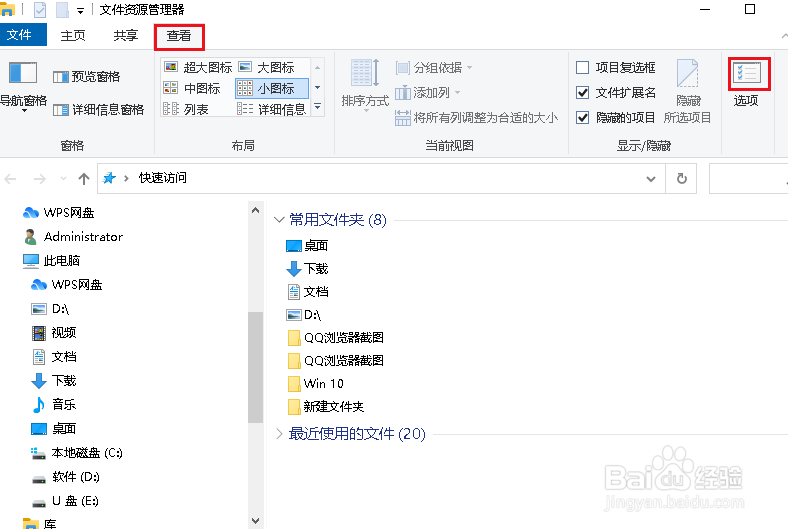Uncheck the 隐藏的项目 checkbox

click(582, 118)
